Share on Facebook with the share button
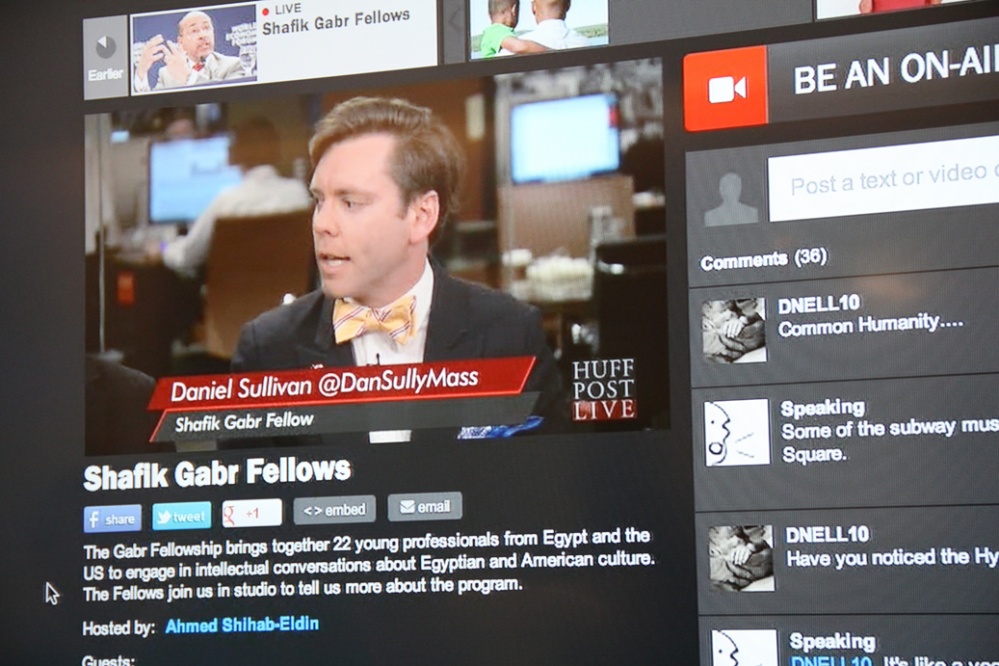The width and height of the screenshot is (999, 666). click(112, 518)
